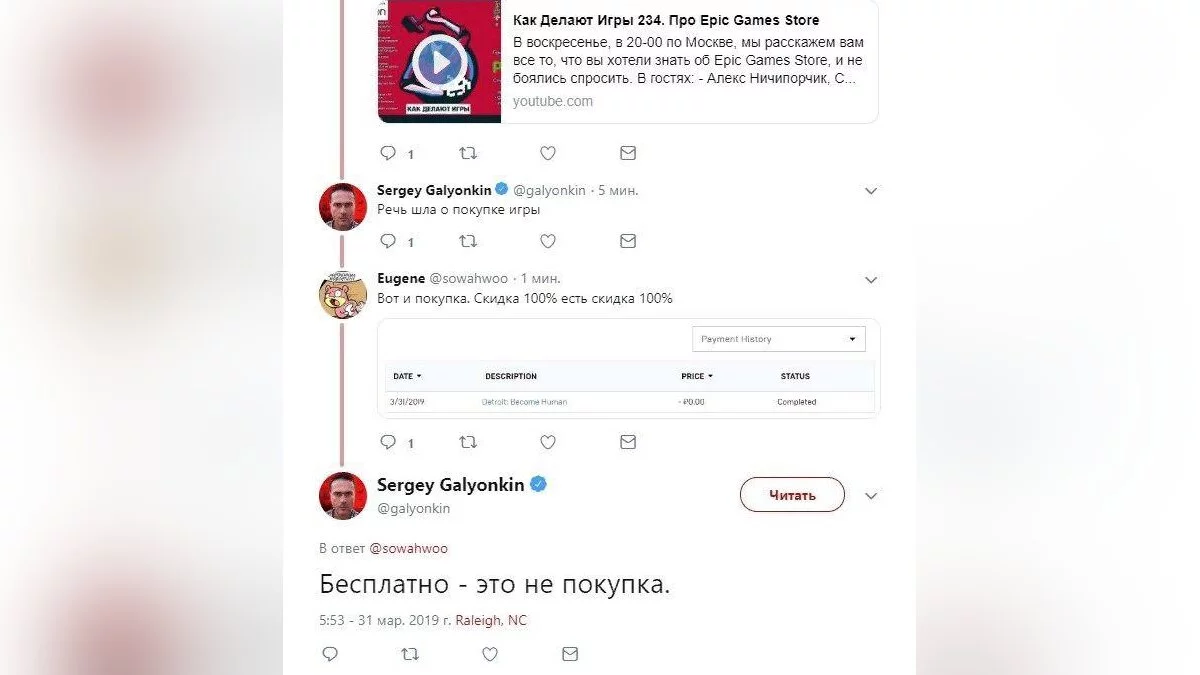Click Sergey Galyonkin's large profile avatar

(342, 495)
